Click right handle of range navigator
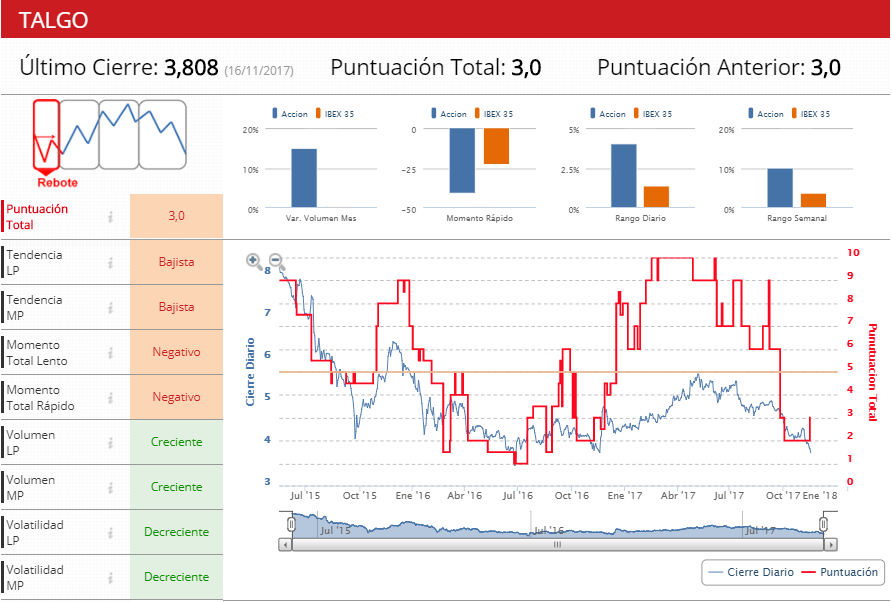This screenshot has width=892, height=602. pyautogui.click(x=823, y=523)
